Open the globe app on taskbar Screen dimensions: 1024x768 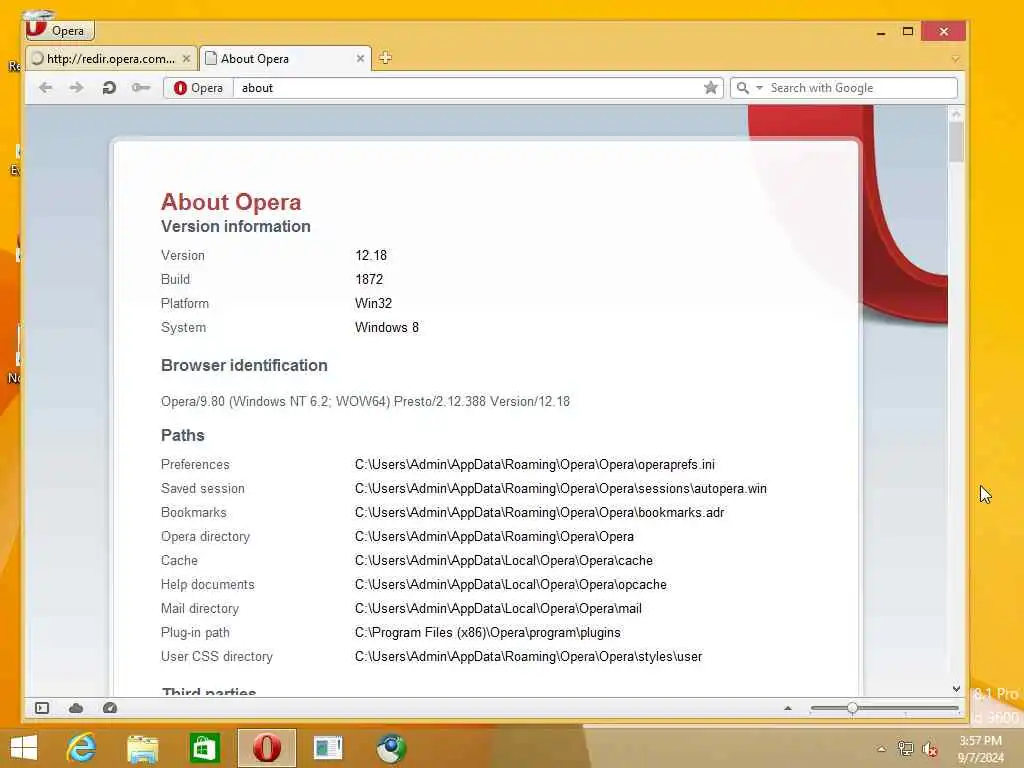(390, 748)
